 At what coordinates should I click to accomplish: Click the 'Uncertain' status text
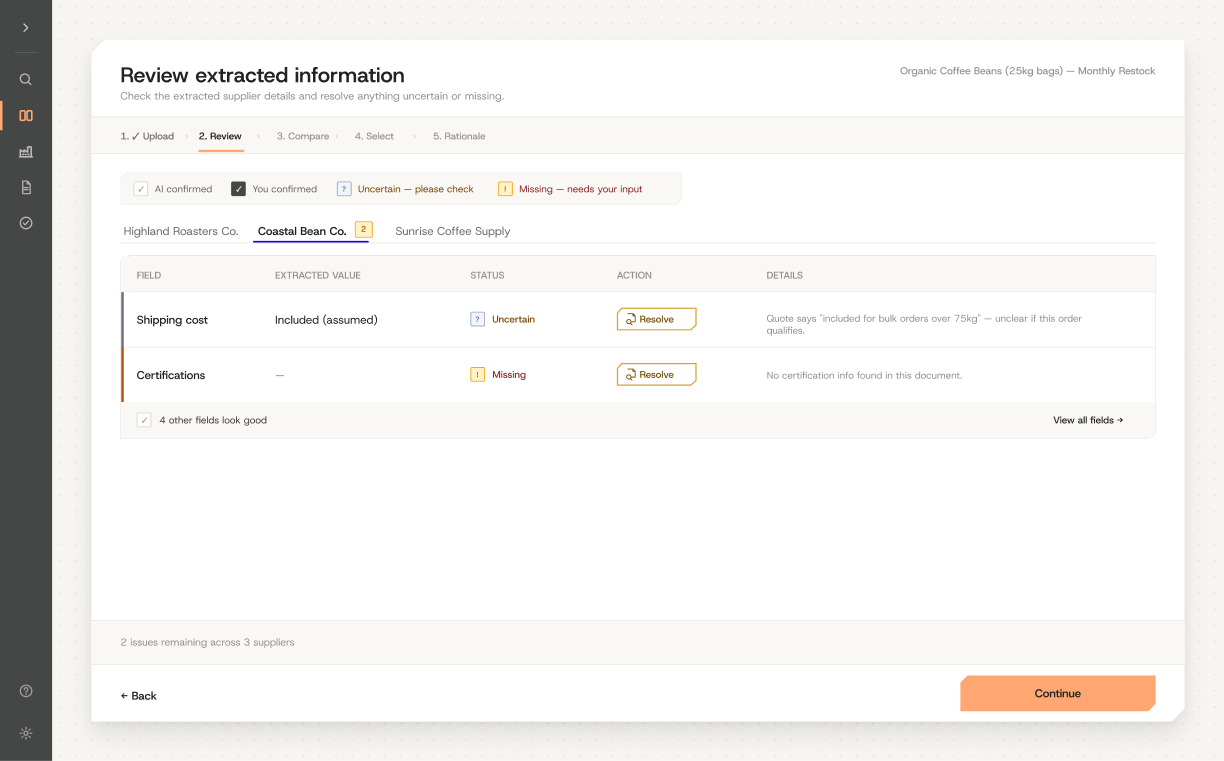point(513,319)
